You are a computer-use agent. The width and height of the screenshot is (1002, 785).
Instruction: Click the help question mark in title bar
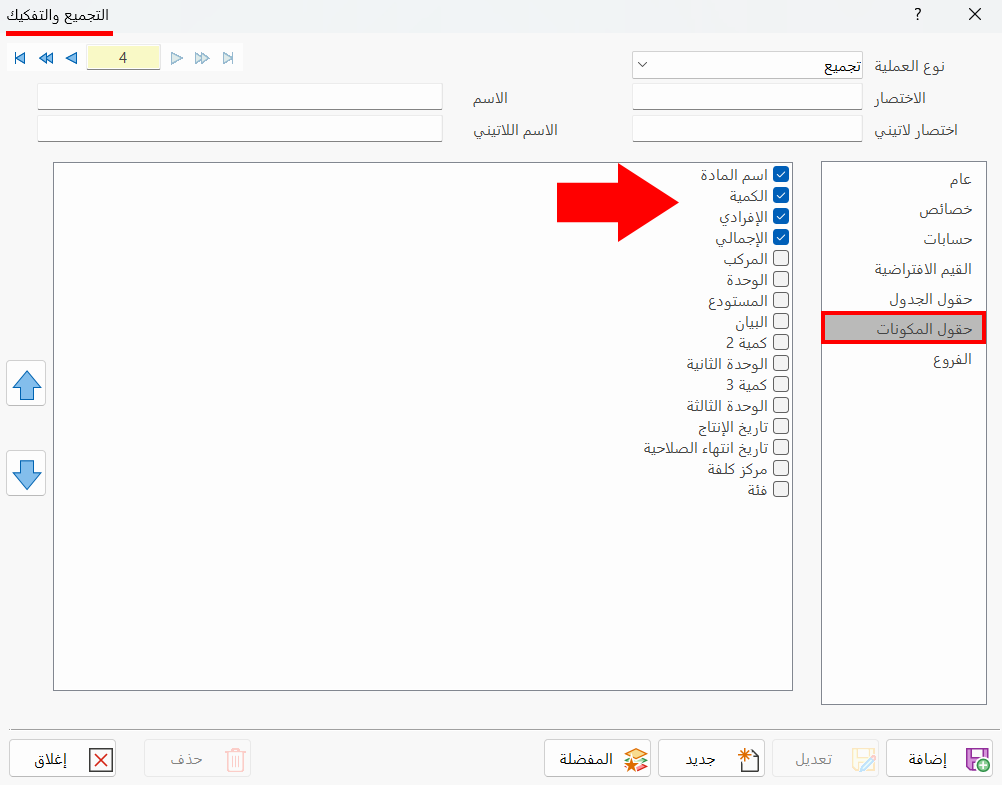pyautogui.click(x=918, y=14)
